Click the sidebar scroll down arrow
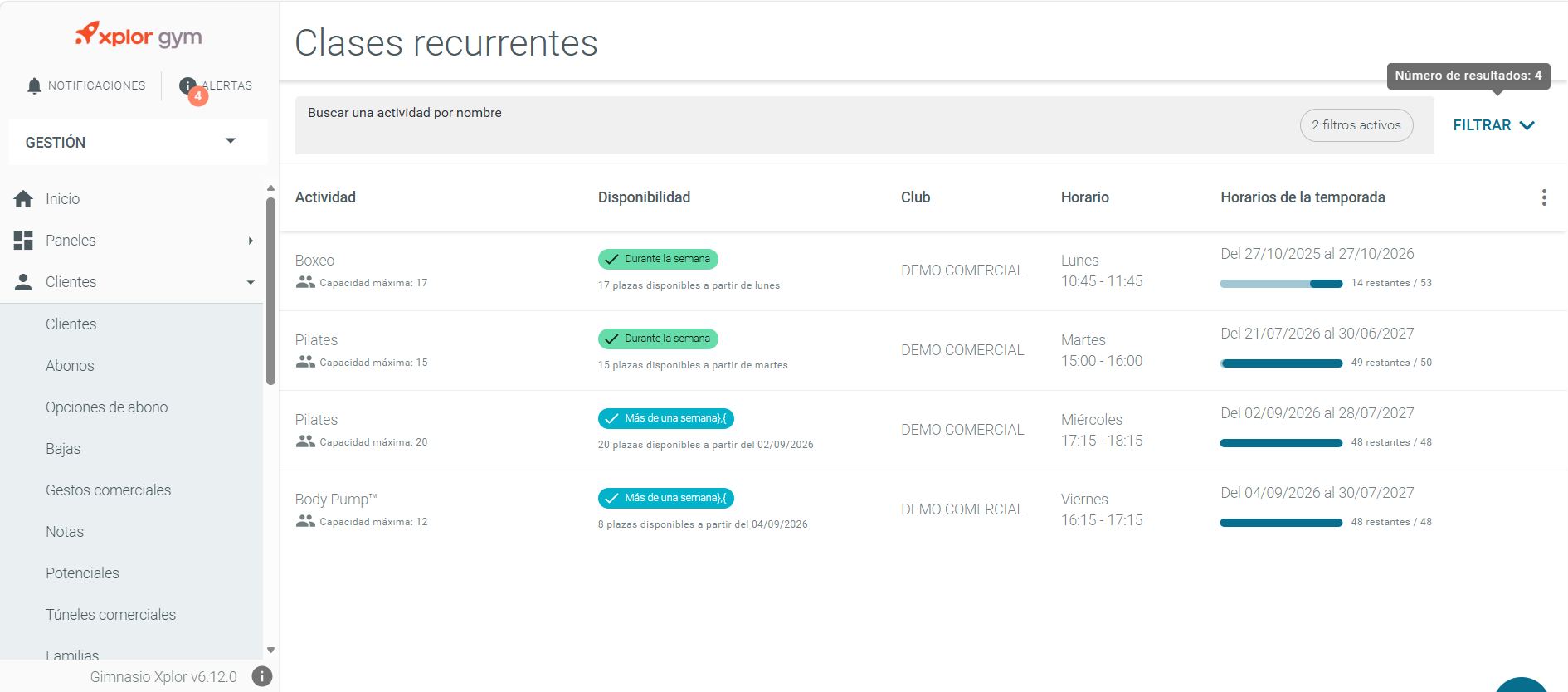This screenshot has height=692, width=1568. 270,651
